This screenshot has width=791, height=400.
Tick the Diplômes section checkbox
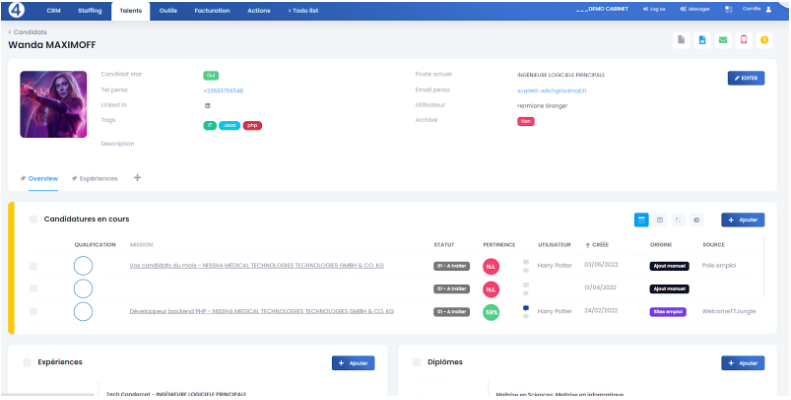pyautogui.click(x=417, y=362)
